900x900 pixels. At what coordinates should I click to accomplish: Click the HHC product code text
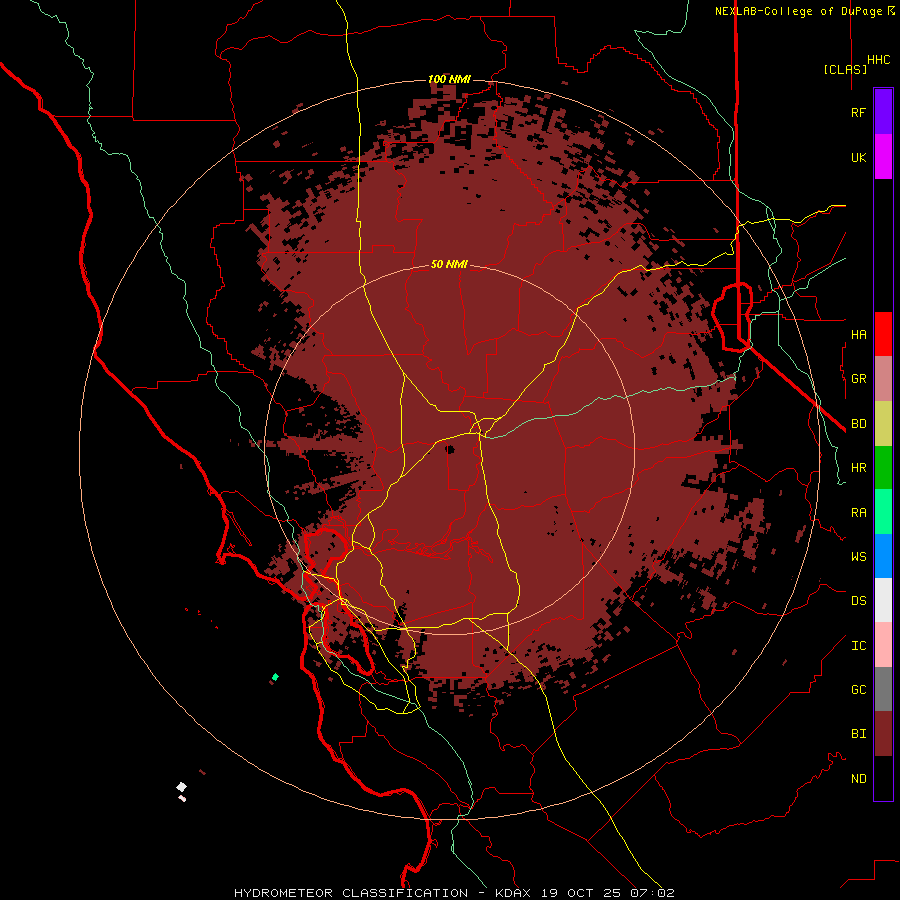click(x=878, y=59)
